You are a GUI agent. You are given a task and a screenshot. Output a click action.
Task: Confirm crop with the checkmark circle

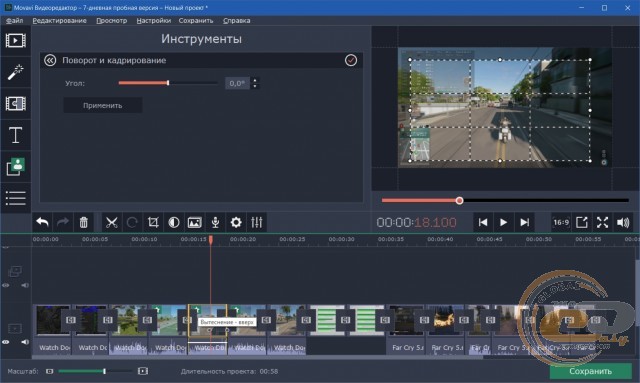click(351, 60)
